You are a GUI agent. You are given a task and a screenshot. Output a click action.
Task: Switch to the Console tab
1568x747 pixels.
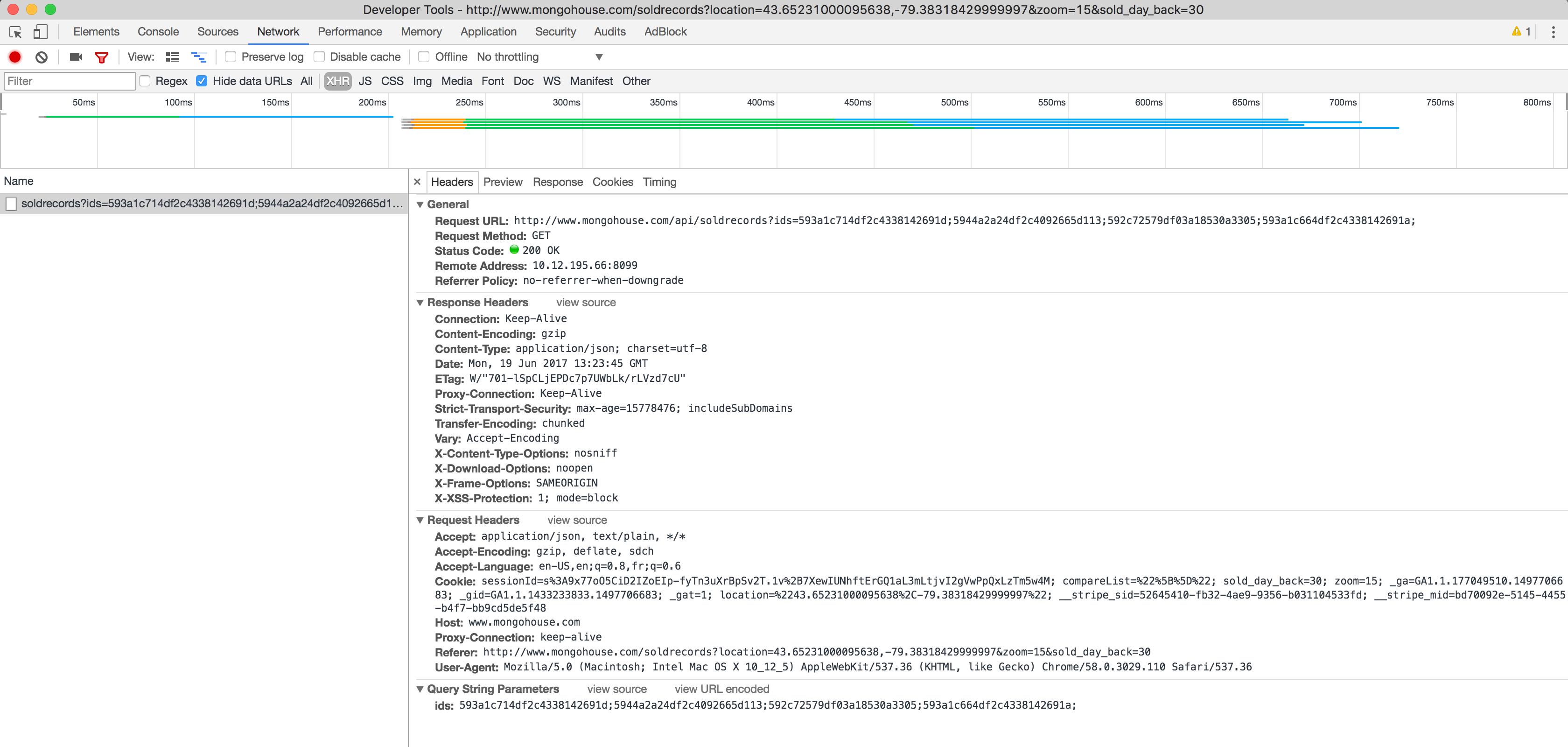[158, 32]
